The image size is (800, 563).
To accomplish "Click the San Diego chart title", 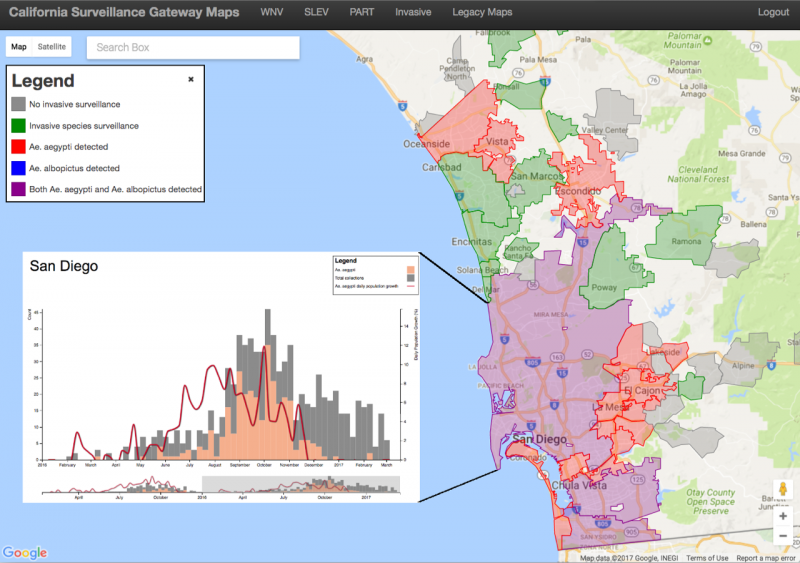I will [64, 266].
